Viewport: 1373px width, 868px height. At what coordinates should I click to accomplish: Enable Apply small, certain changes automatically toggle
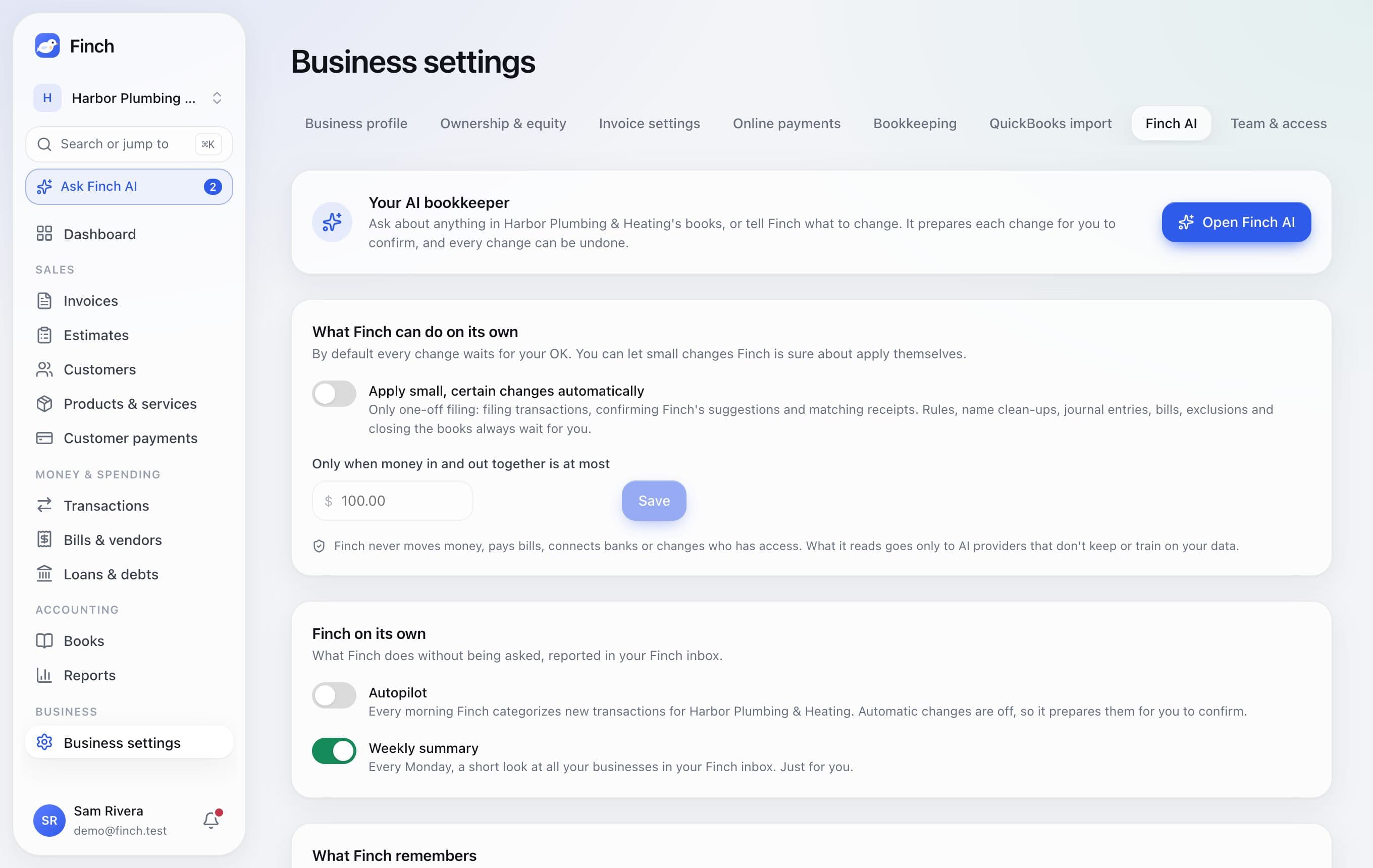coord(334,393)
